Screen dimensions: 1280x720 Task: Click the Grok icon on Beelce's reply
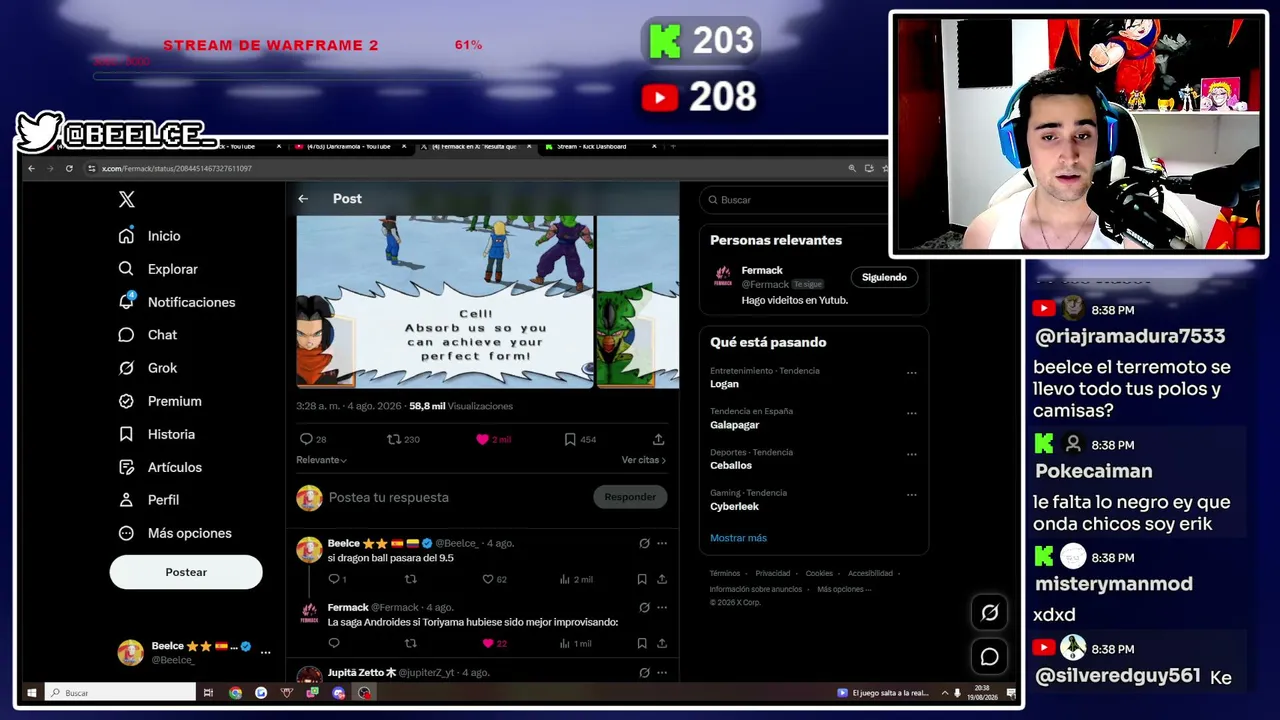coord(644,543)
